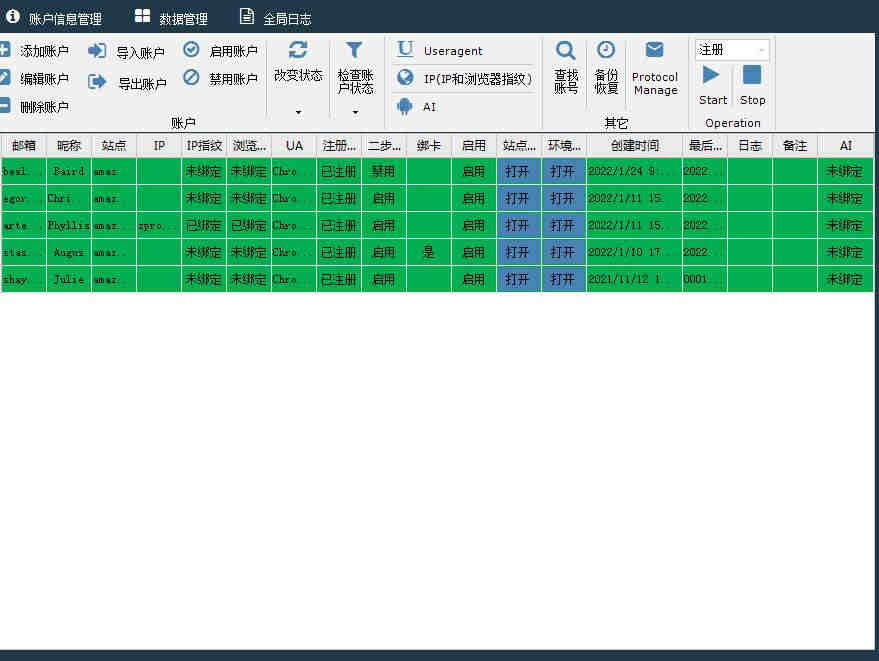Click the Useragent label

click(x=453, y=51)
